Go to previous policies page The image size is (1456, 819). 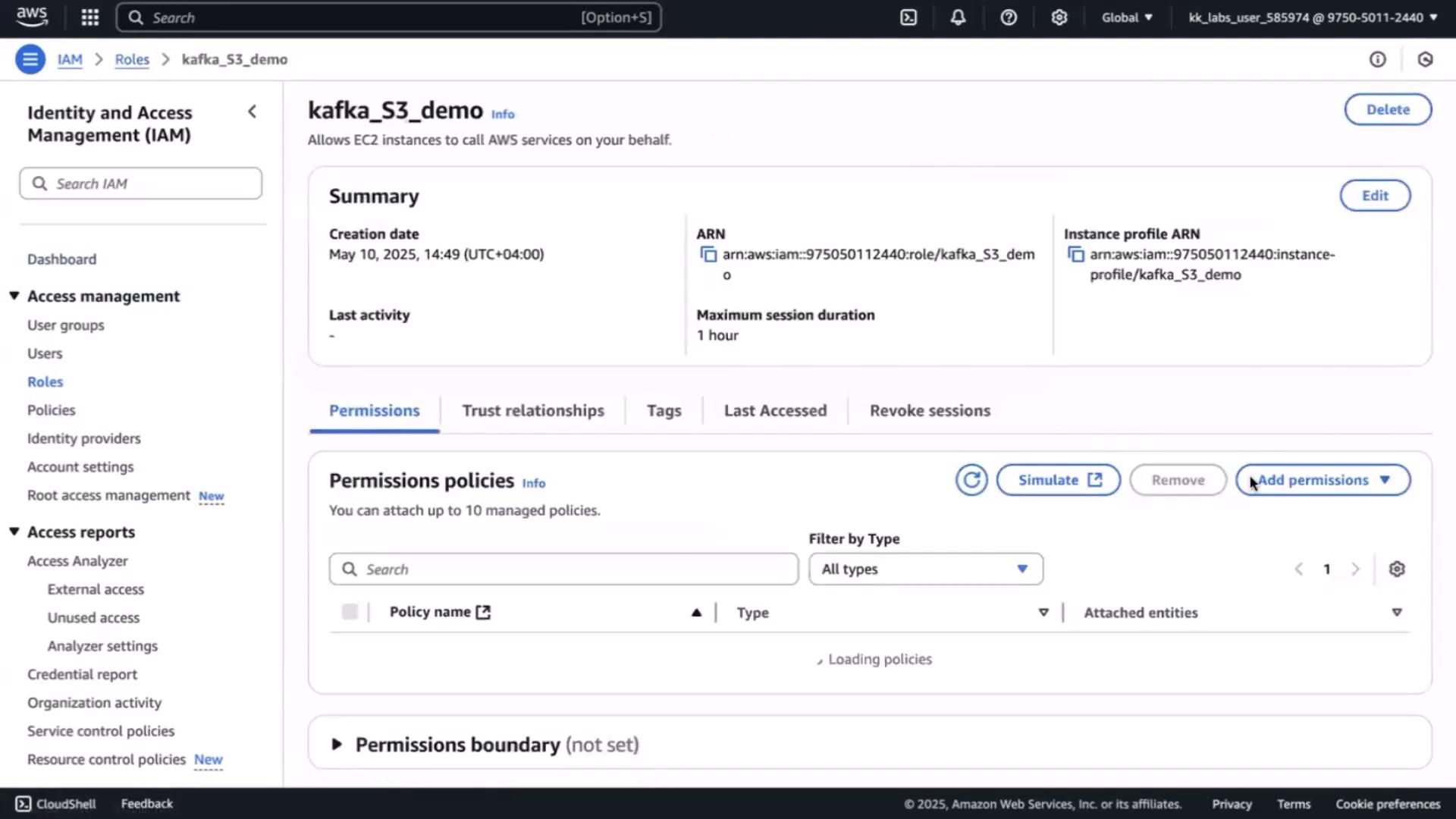pyautogui.click(x=1299, y=570)
